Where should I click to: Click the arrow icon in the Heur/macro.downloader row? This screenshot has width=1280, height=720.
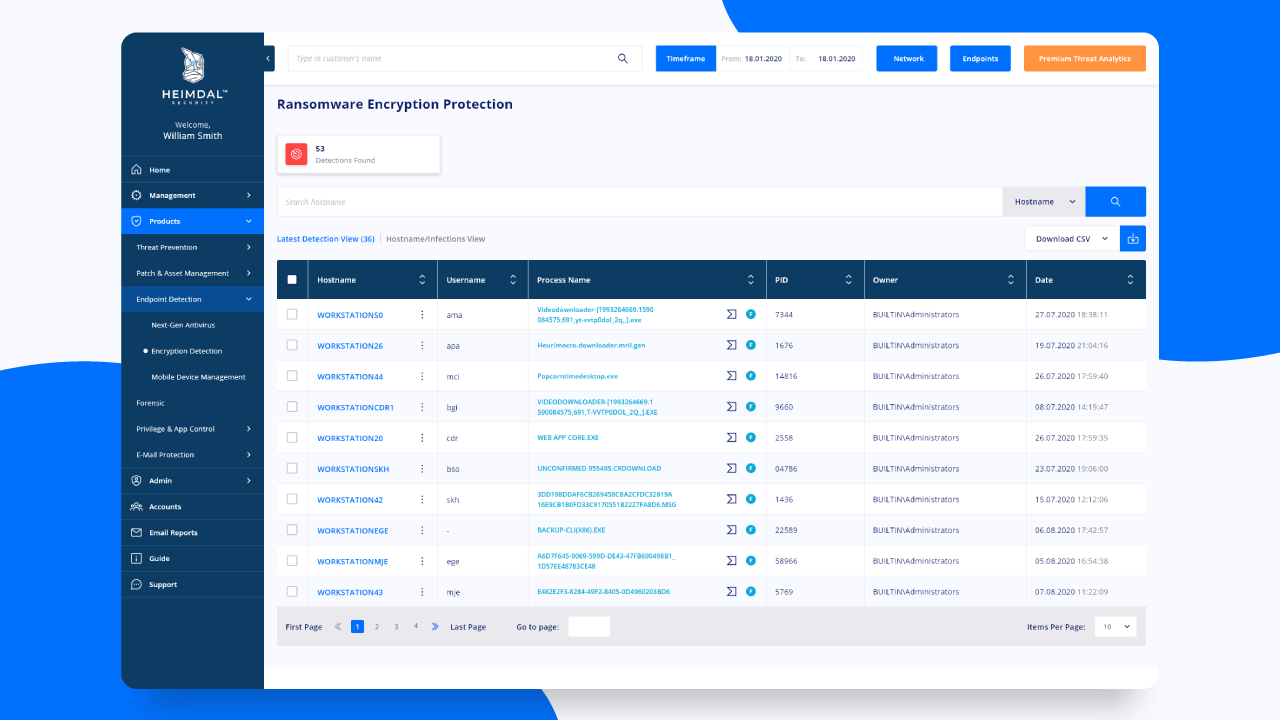coord(731,345)
